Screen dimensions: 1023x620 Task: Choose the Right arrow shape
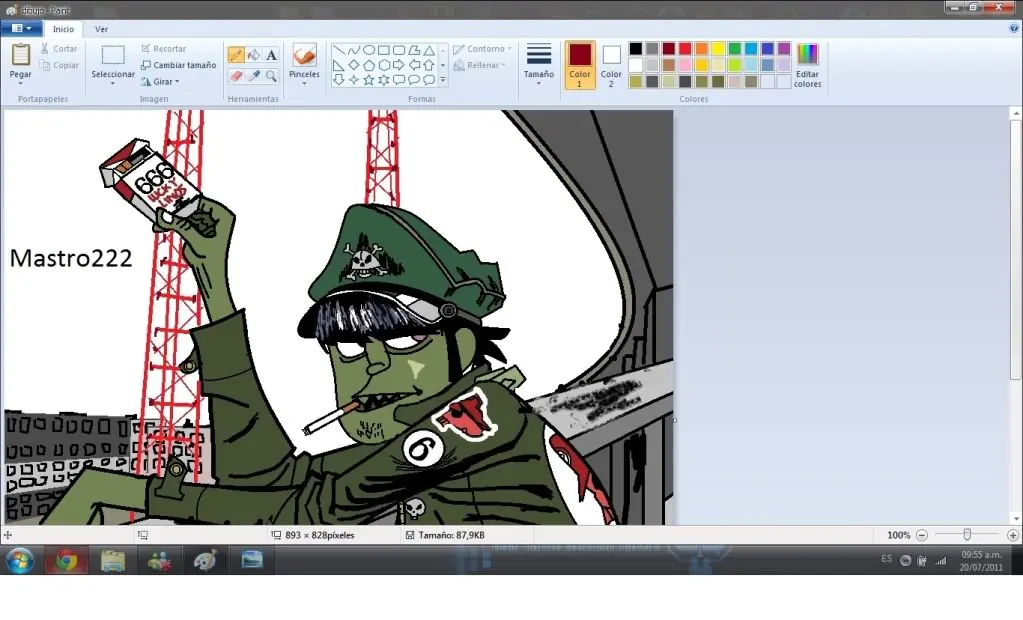399,65
